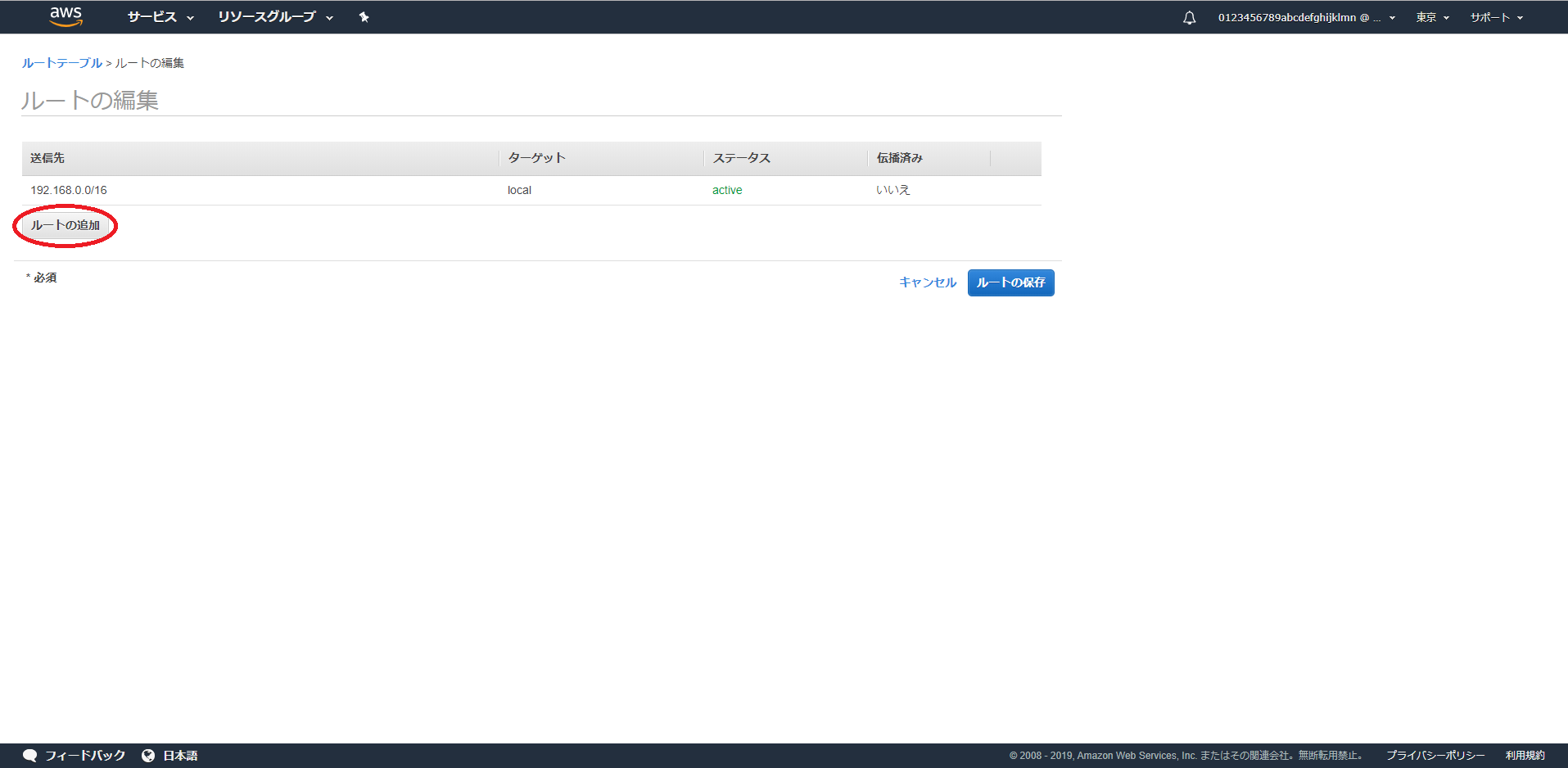The width and height of the screenshot is (1568, 768).
Task: Click the ルートテーブル breadcrumb link
Action: point(62,63)
